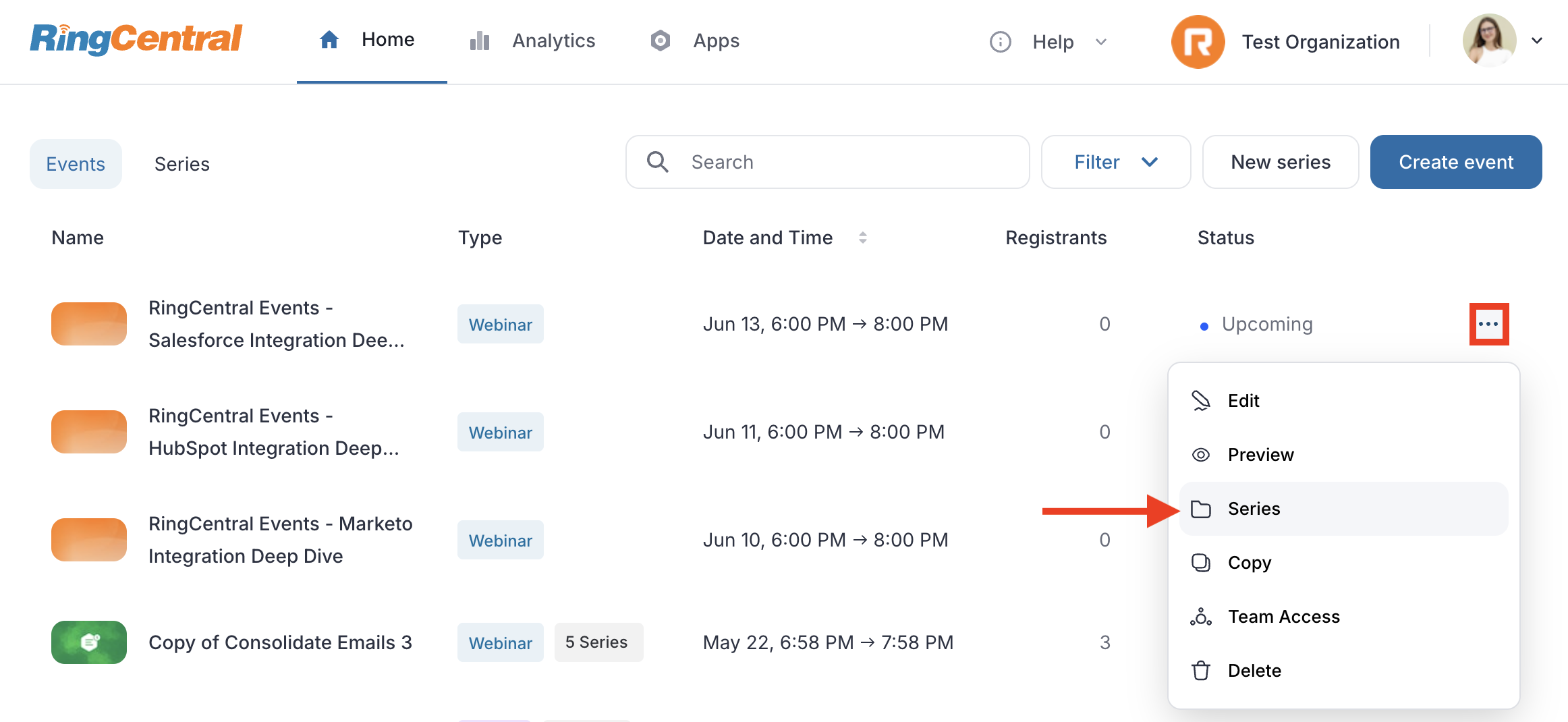Expand the user profile chevron
Image resolution: width=1568 pixels, height=722 pixels.
1537,40
